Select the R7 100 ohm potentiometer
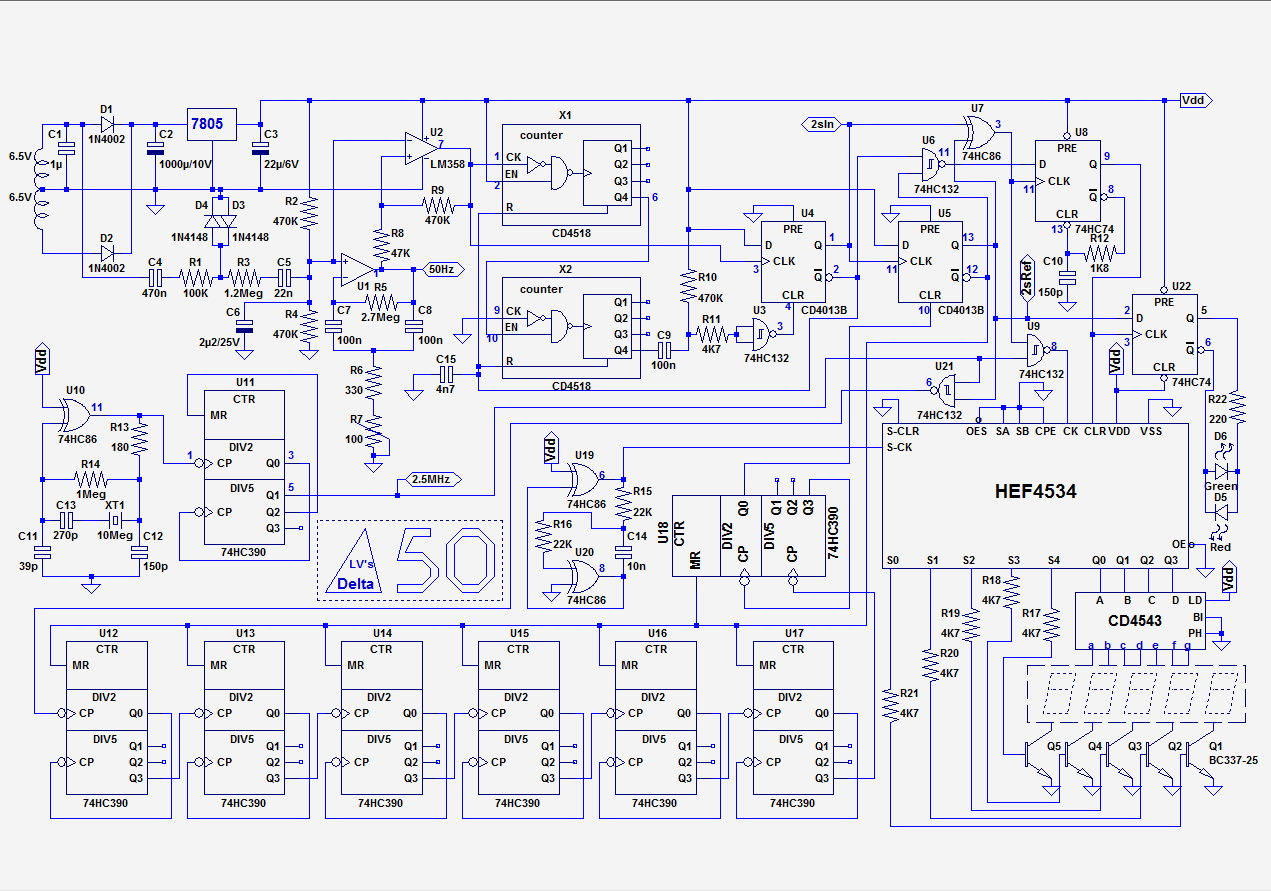Screen dimensions: 1271x891 coord(375,433)
